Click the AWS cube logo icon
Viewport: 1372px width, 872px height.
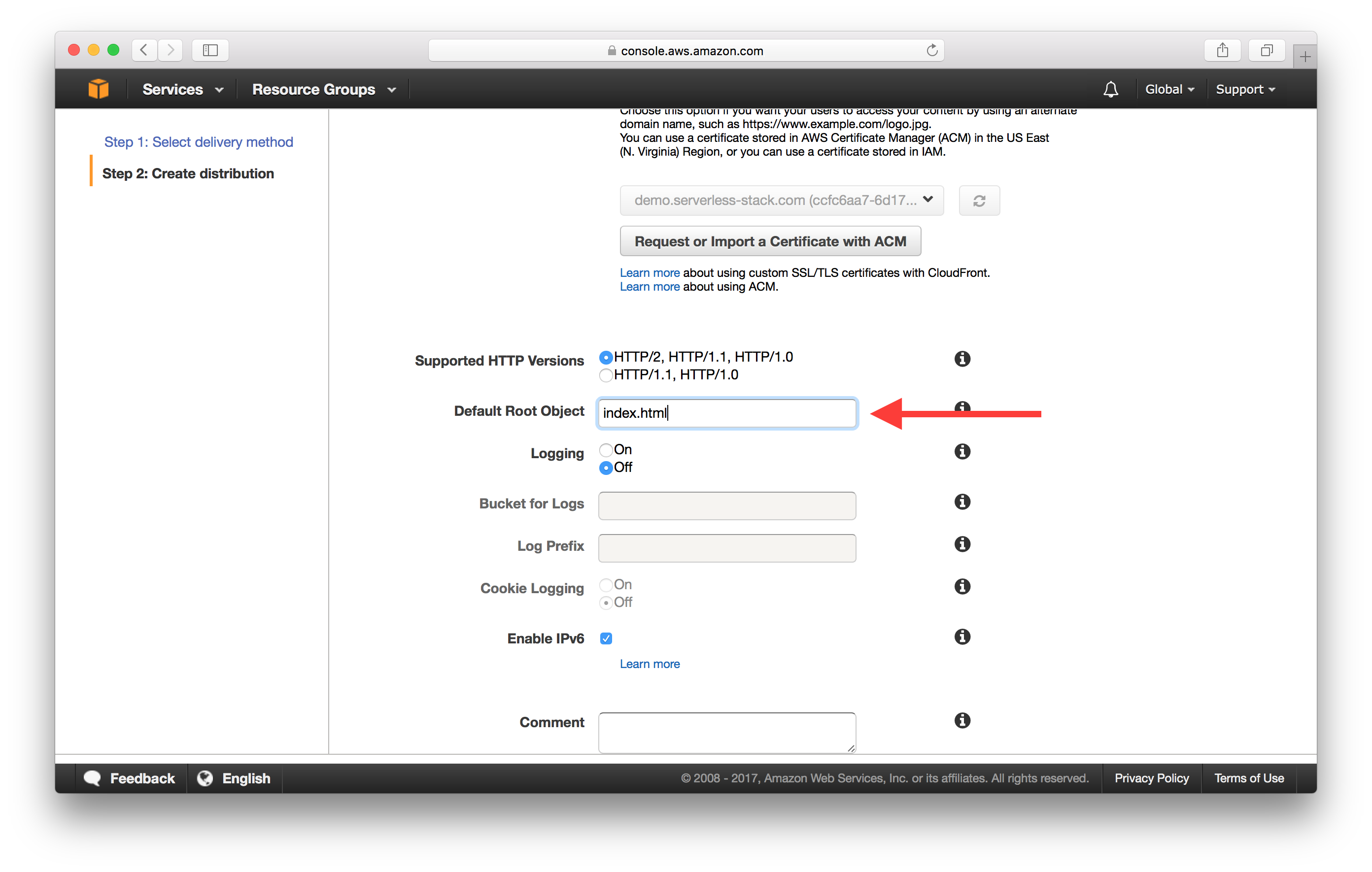98,90
